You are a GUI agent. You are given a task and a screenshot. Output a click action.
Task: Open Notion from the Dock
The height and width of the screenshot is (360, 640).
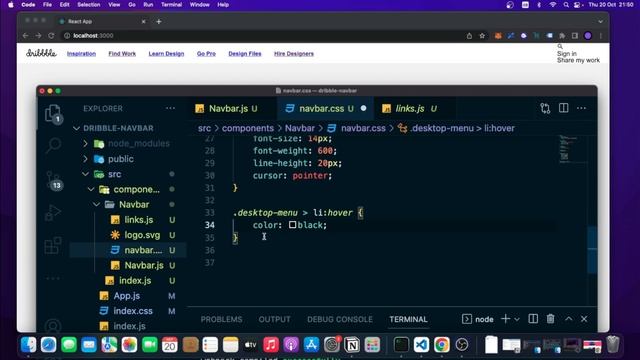(x=352, y=345)
